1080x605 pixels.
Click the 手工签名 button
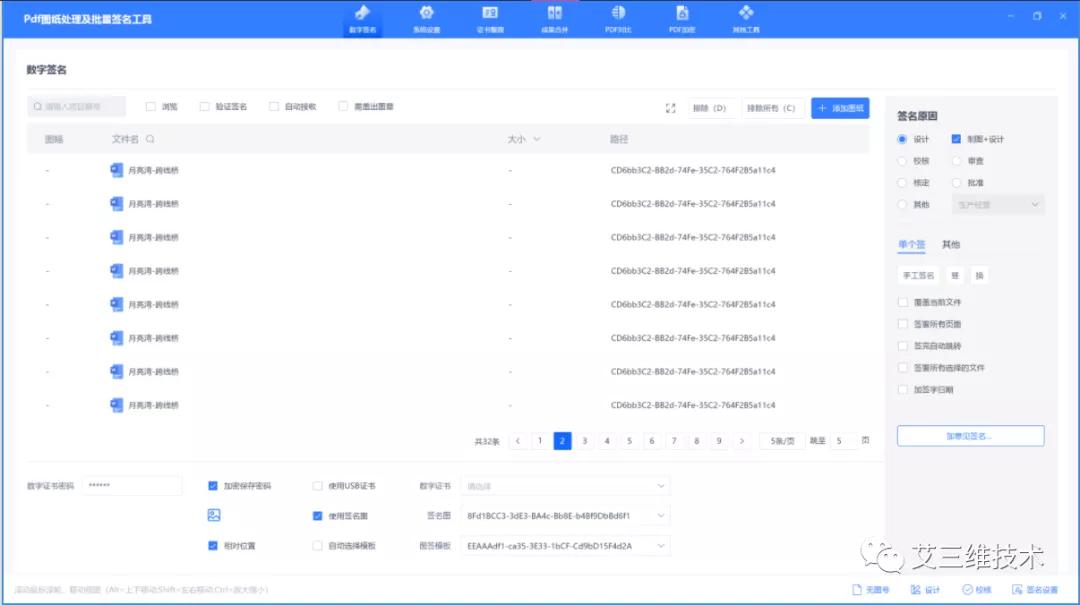click(919, 274)
